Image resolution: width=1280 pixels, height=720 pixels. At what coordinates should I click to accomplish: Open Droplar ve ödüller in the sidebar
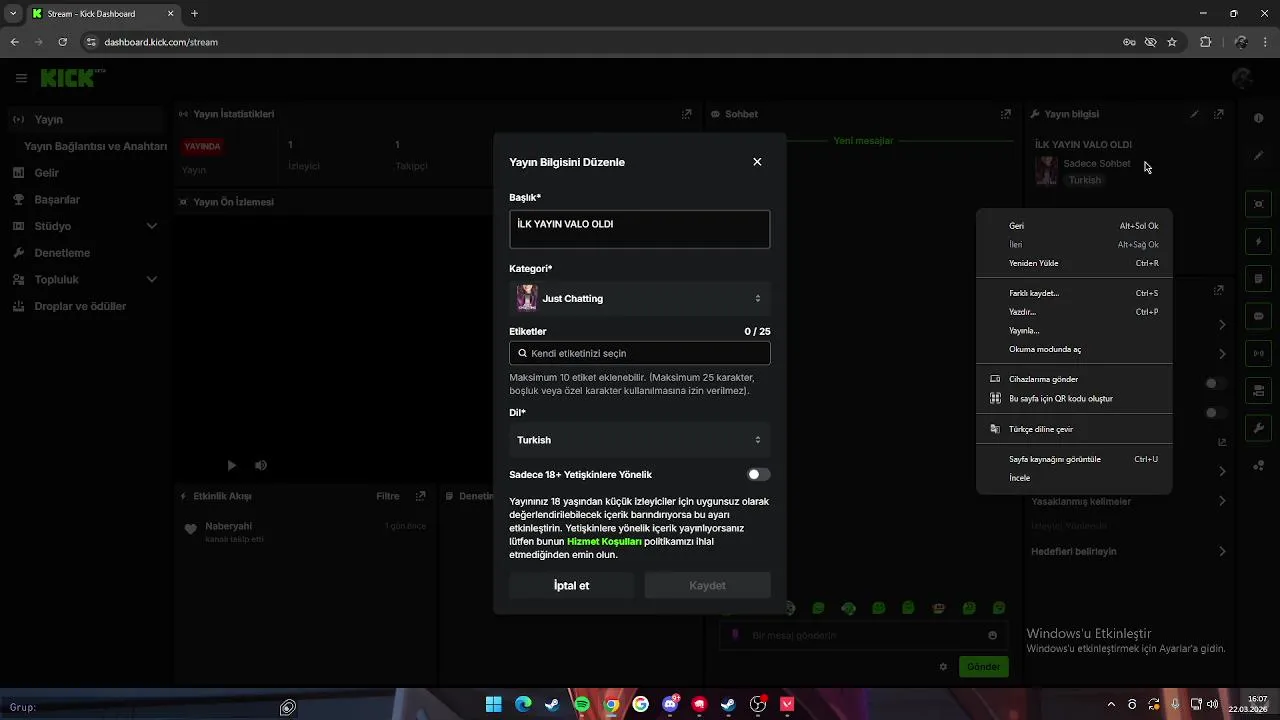80,306
